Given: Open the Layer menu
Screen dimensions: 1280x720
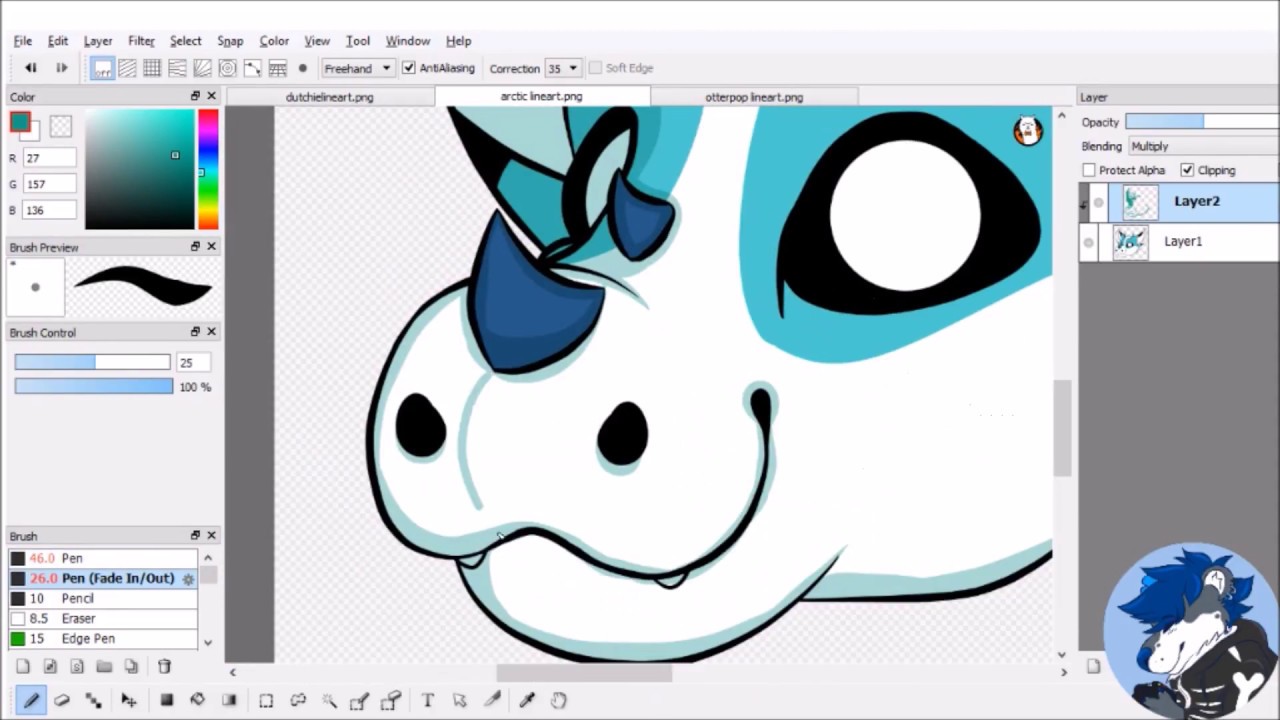Looking at the screenshot, I should [x=98, y=41].
